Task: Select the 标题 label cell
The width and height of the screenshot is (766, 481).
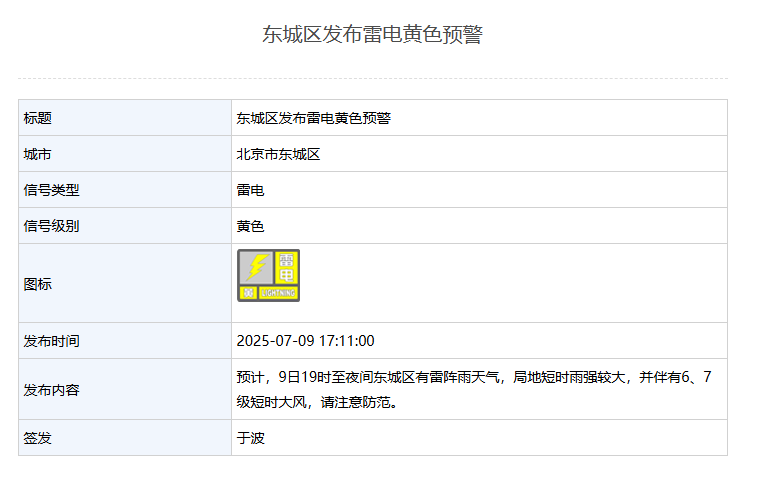Action: (x=125, y=118)
